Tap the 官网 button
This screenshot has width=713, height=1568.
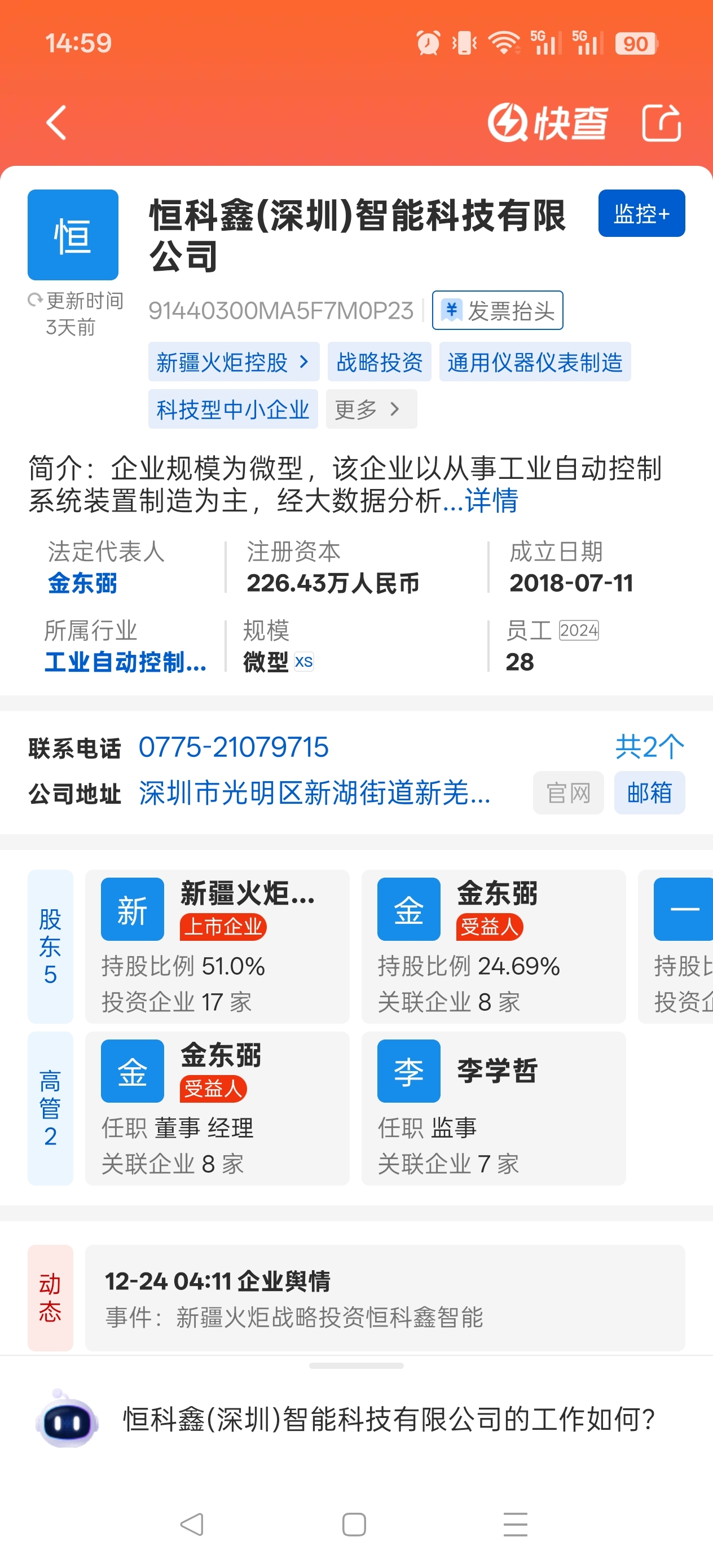(568, 793)
